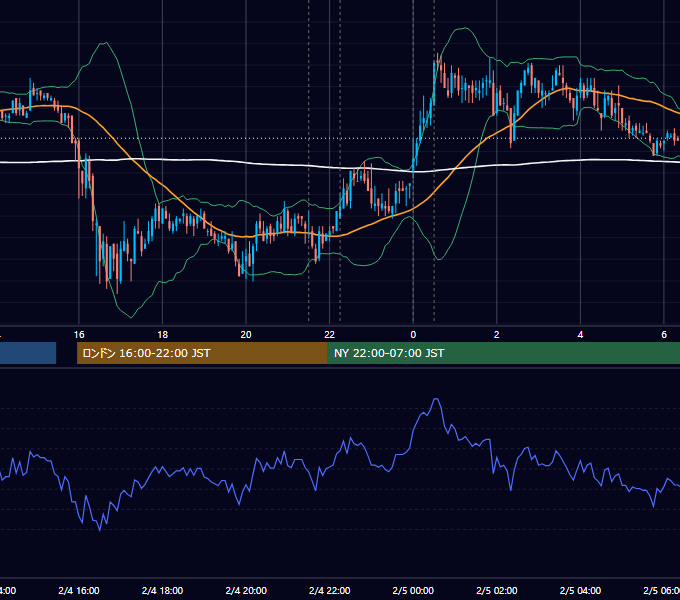Click the 2/5 00:00 date label
Screen dimensions: 680x600
(413, 590)
